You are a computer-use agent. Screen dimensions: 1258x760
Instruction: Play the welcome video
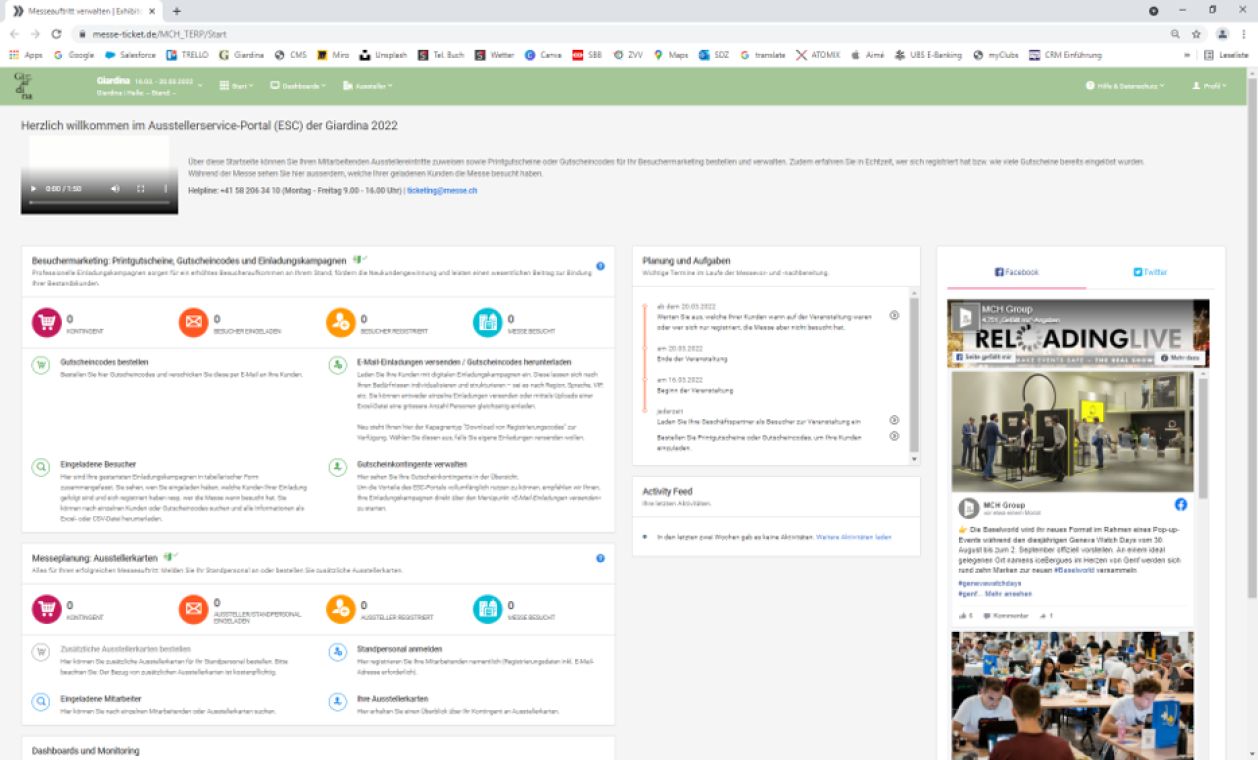point(33,188)
